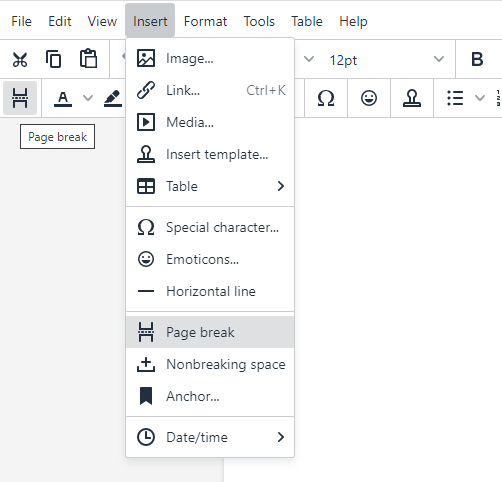Click the chain icon beside Link...
The image size is (502, 482).
point(146,90)
